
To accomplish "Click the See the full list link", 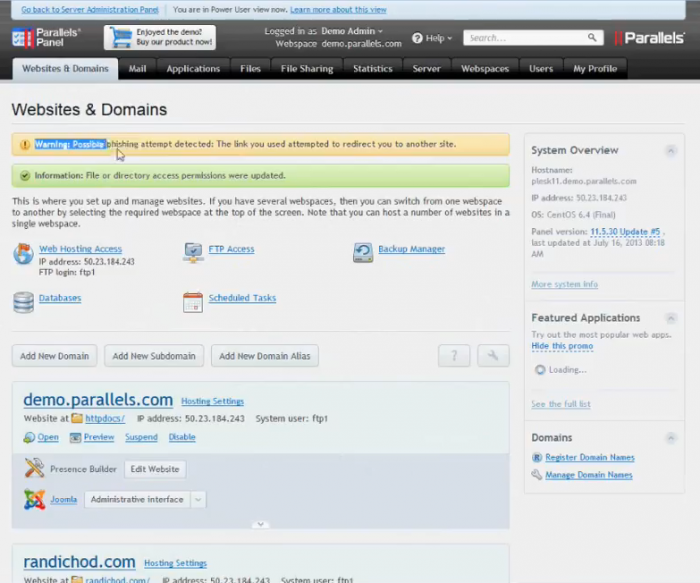I will tap(561, 404).
